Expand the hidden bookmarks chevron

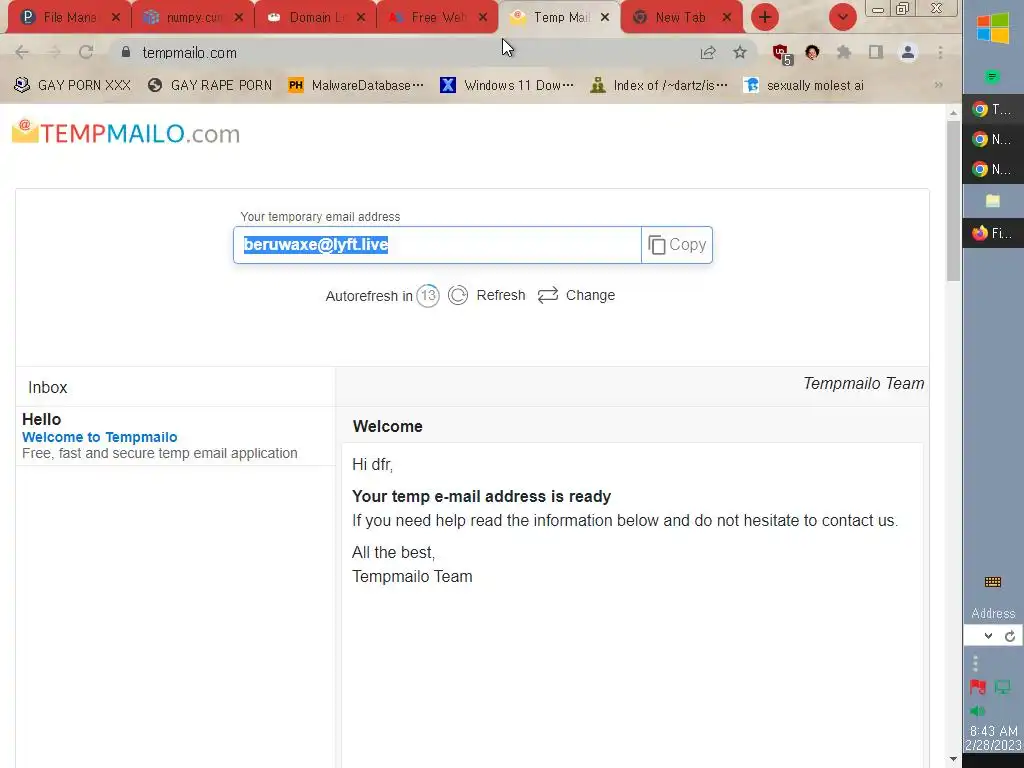(x=938, y=85)
